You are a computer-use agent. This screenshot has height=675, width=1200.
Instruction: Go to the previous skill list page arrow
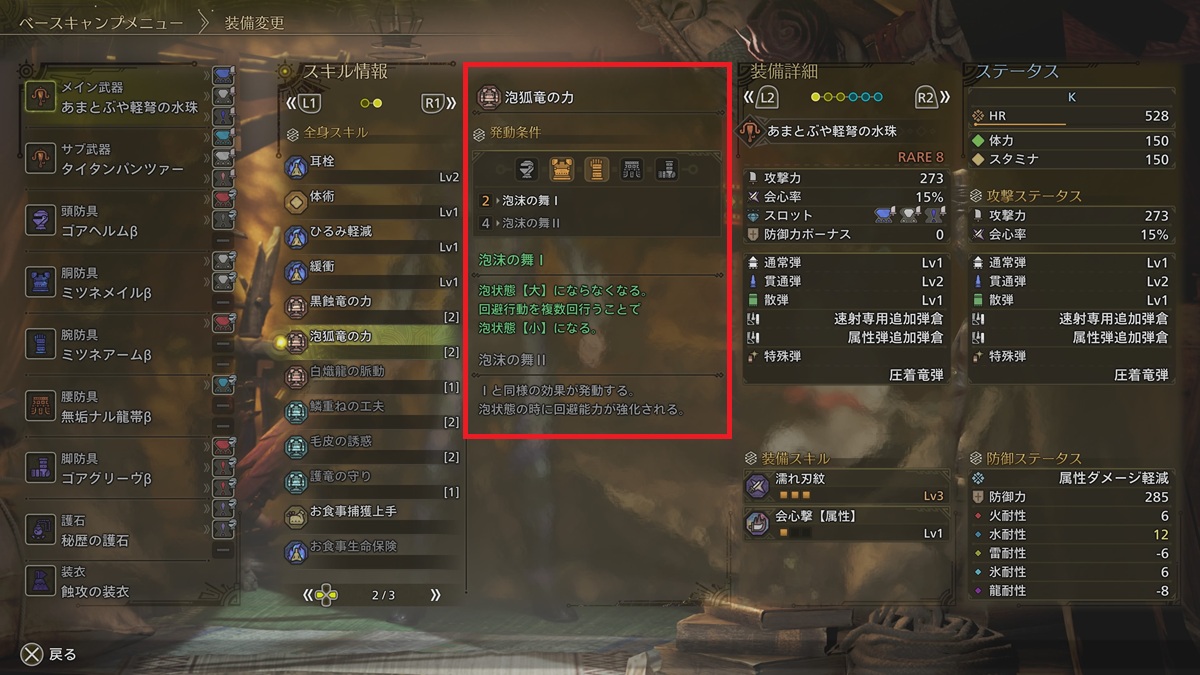(x=309, y=594)
